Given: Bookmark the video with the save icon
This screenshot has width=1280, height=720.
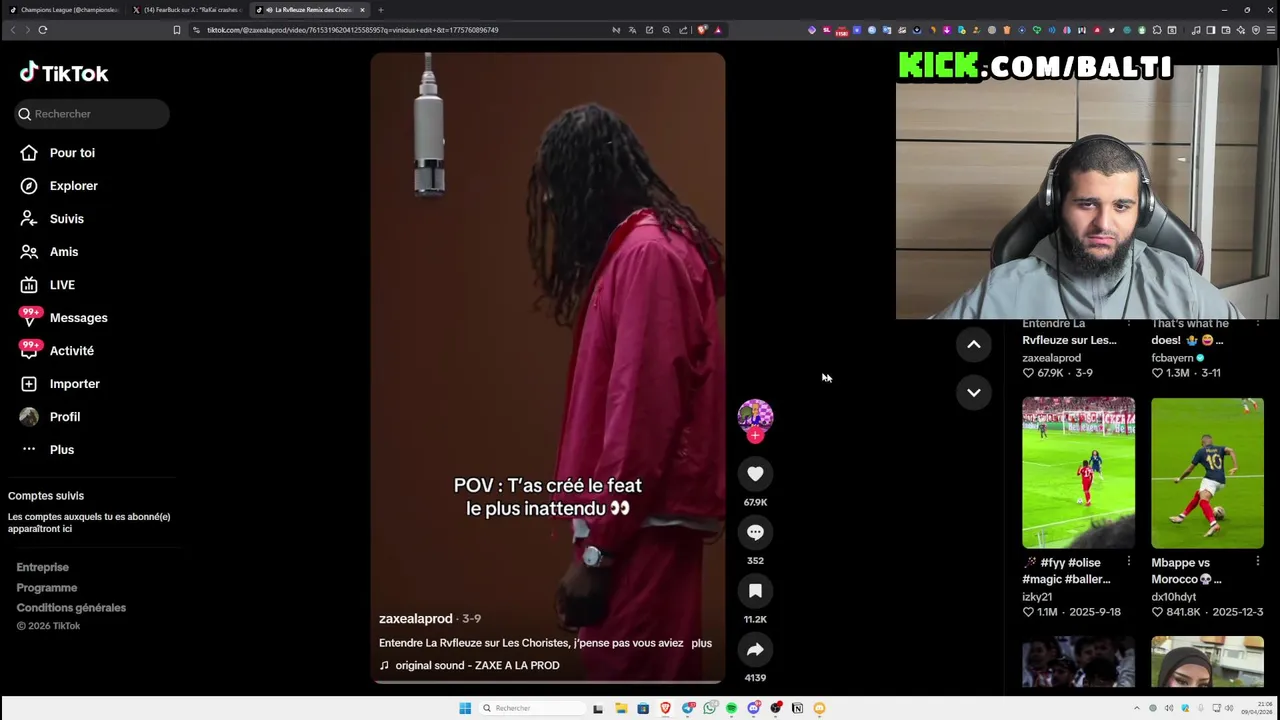Looking at the screenshot, I should (x=755, y=591).
